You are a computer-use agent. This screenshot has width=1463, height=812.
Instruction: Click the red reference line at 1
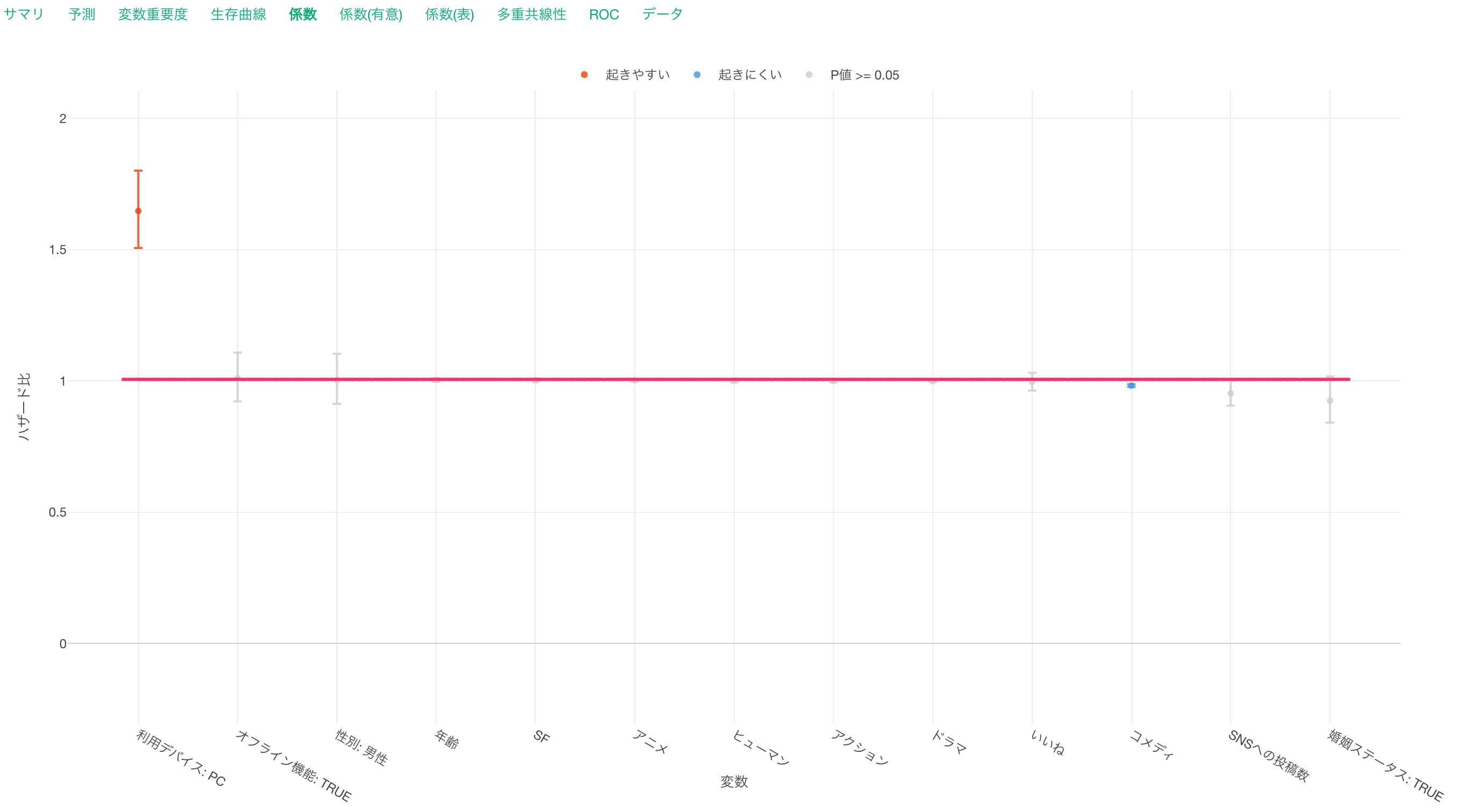(x=735, y=379)
